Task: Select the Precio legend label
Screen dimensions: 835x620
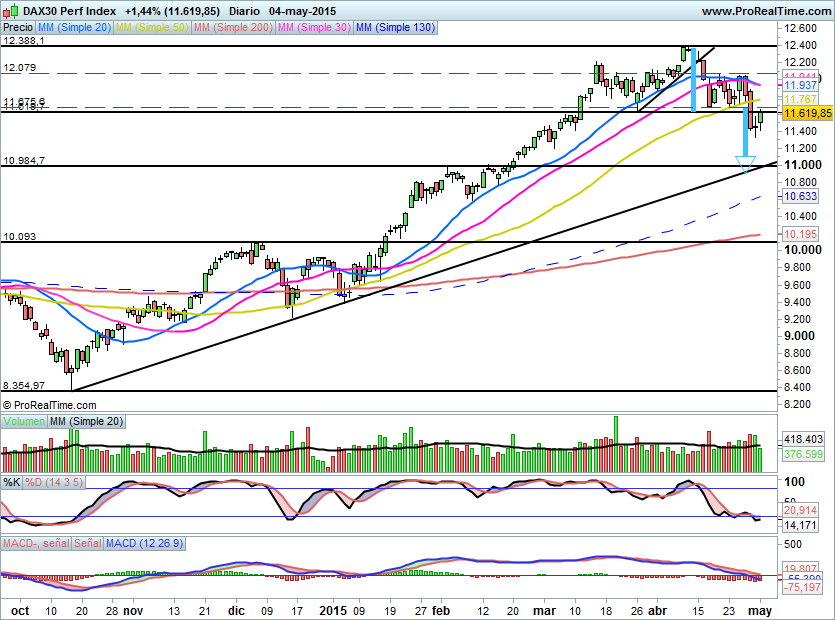Action: tap(18, 27)
